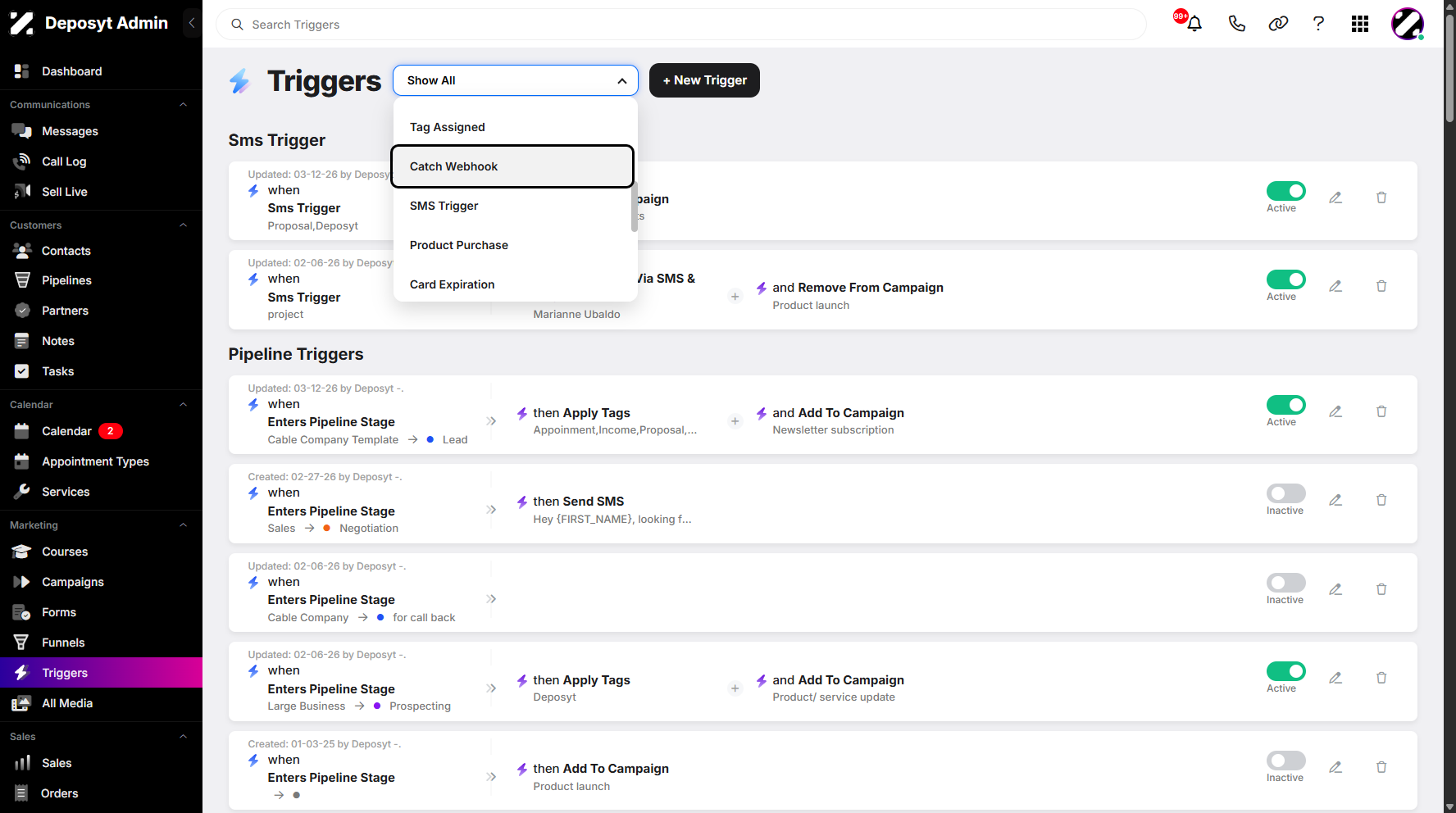Delete the Product launch Add To Campaign trigger
The image size is (1456, 813).
coord(1381,767)
